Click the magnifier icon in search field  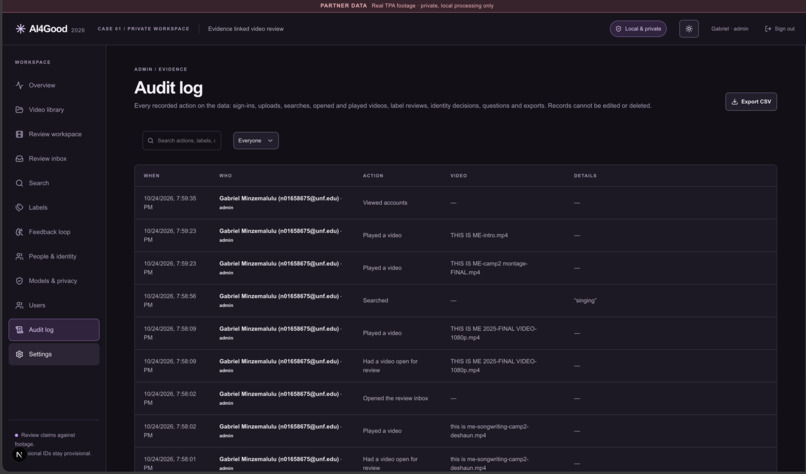tap(151, 140)
